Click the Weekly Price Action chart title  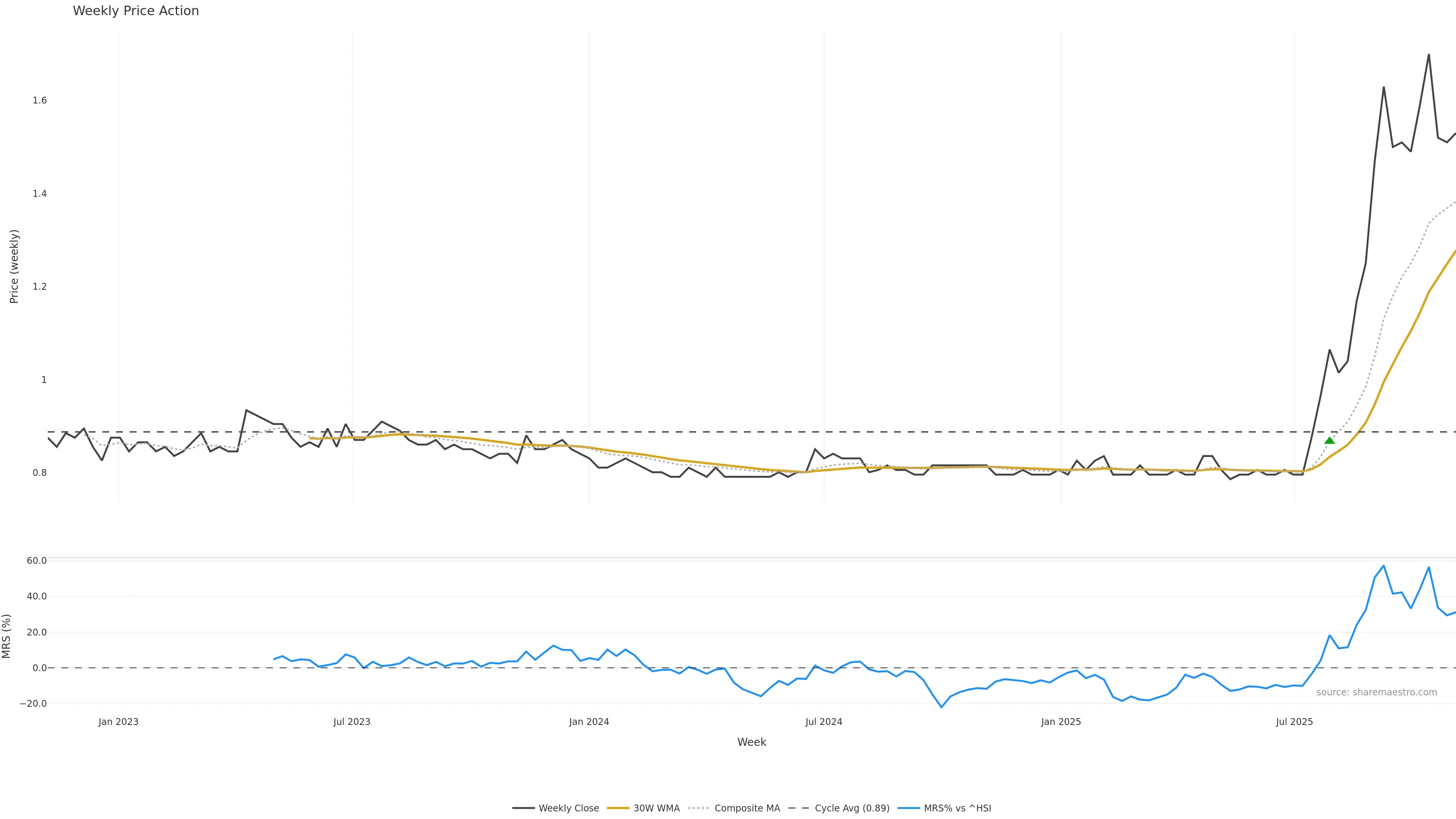(136, 11)
